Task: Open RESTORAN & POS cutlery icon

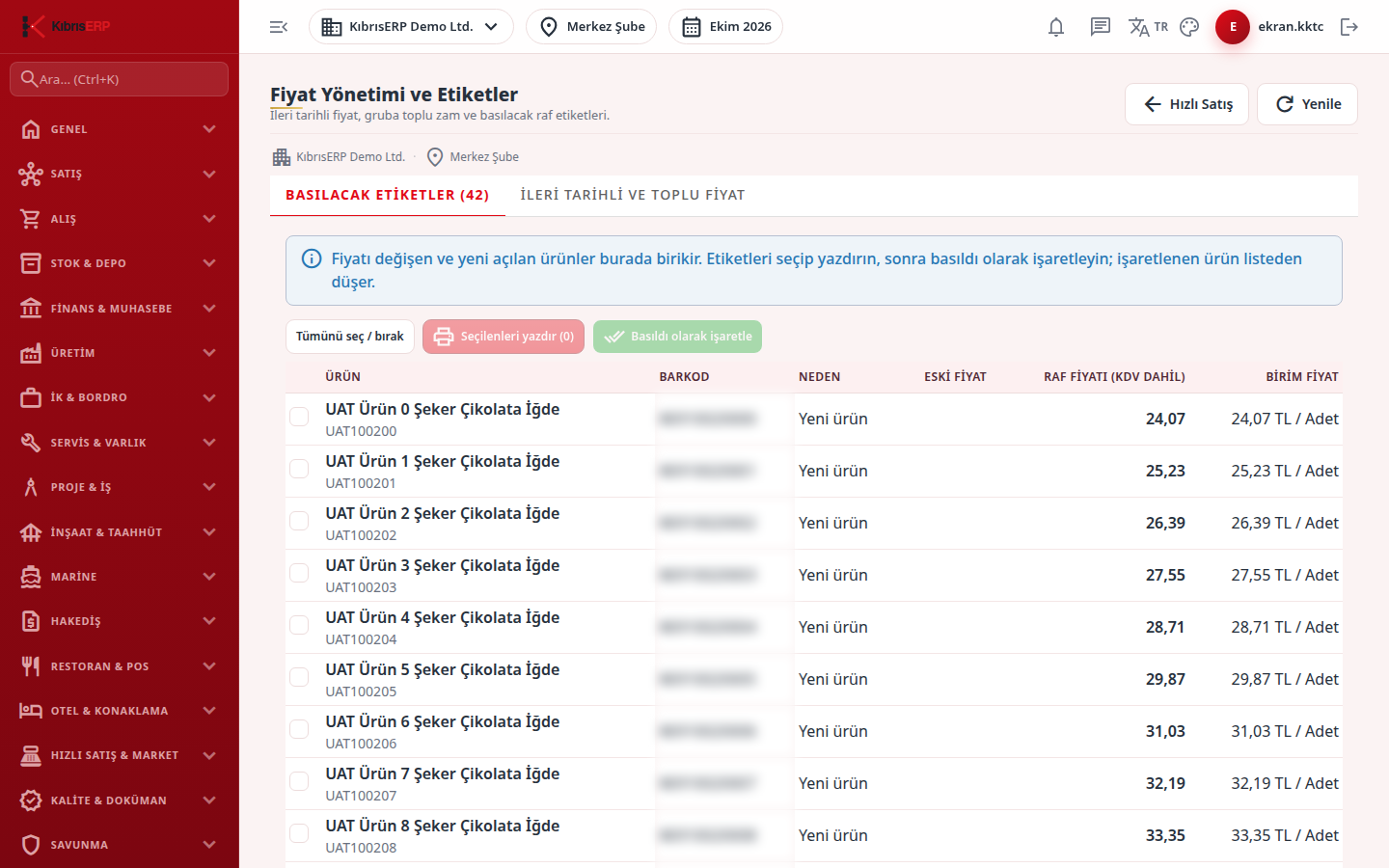Action: point(31,666)
